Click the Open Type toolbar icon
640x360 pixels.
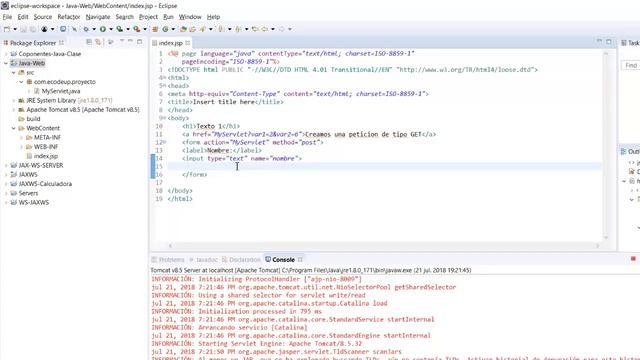tap(183, 29)
